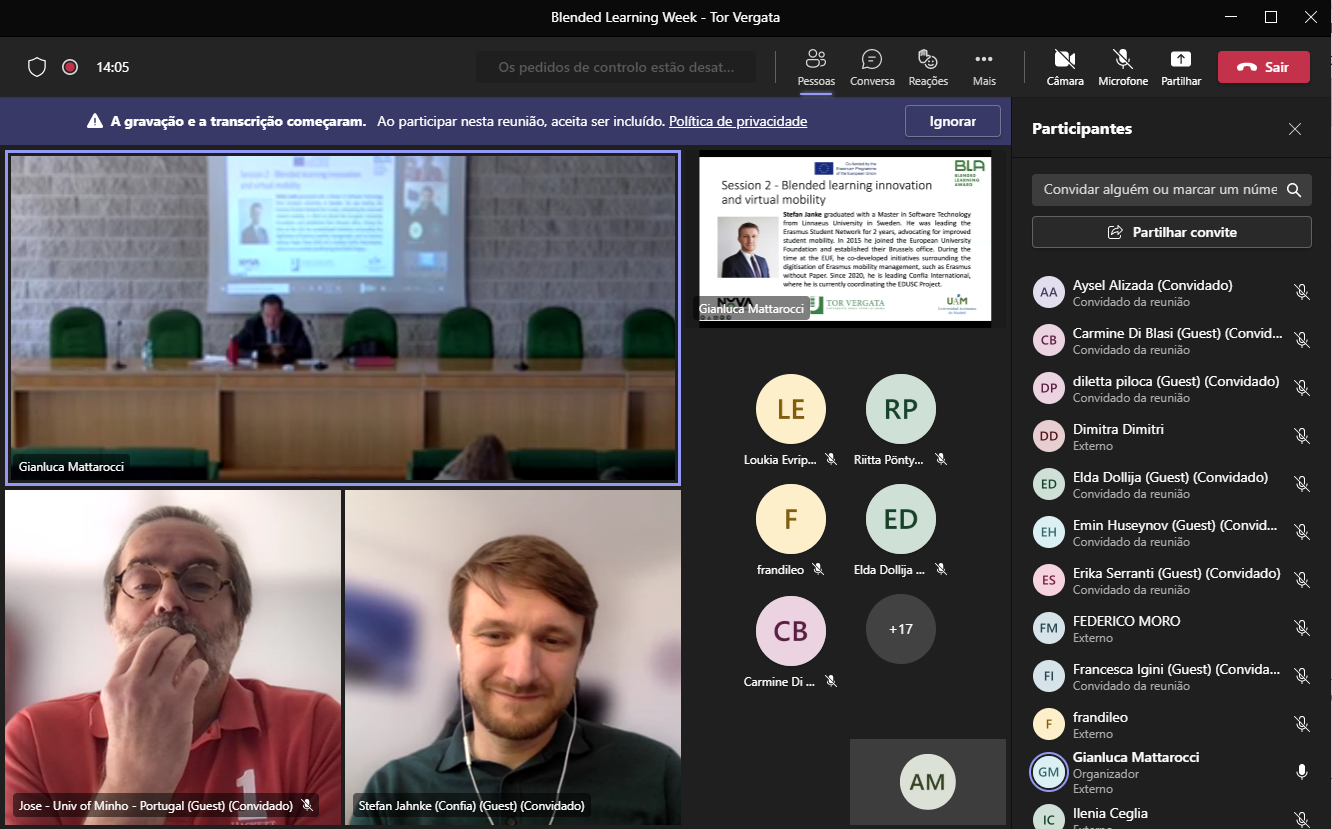Image resolution: width=1332 pixels, height=829 pixels.
Task: Click Erika Serranti's muted mic icon
Action: point(1301,580)
